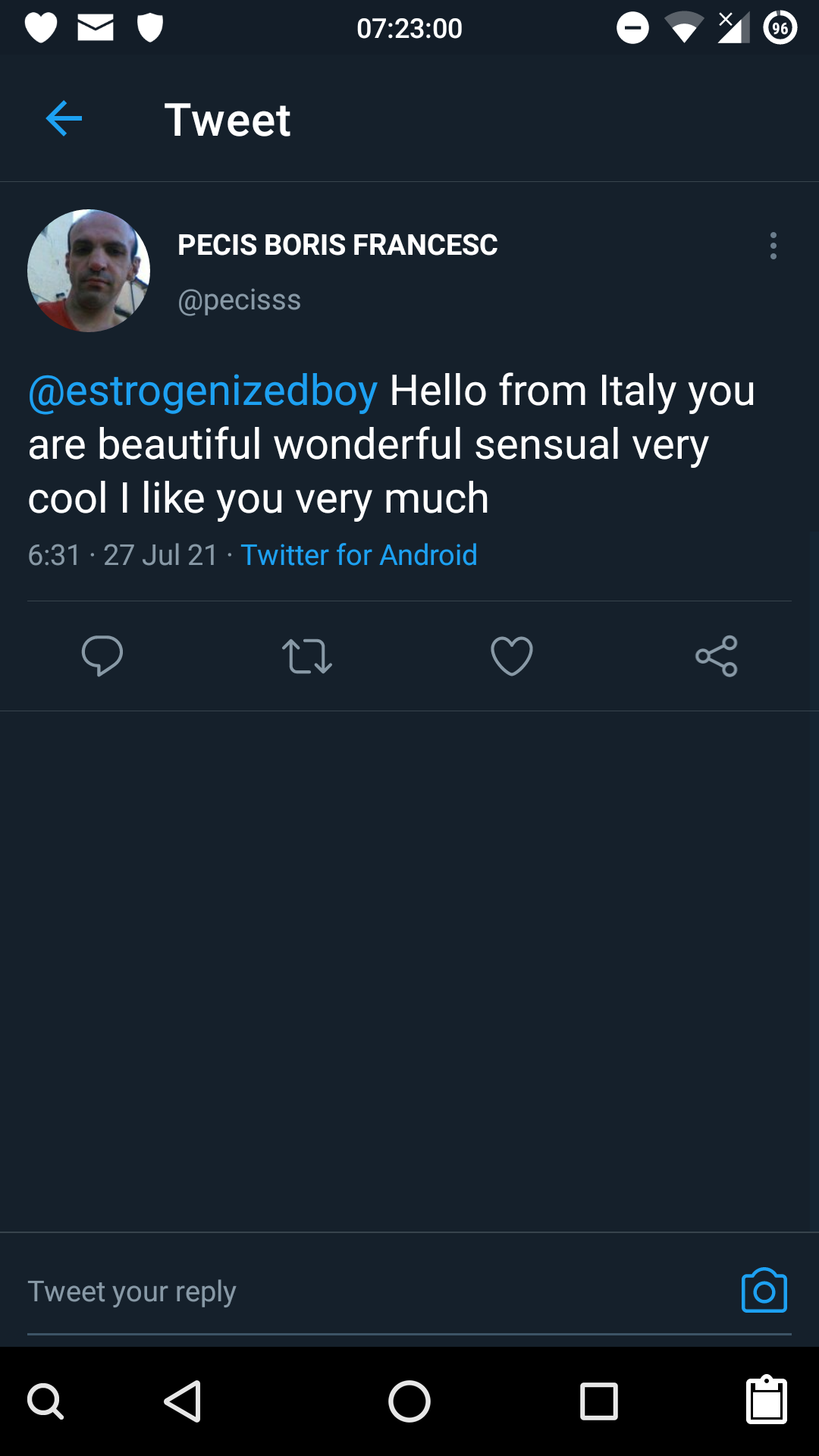
Task: Tap the retweet arrows icon
Action: pyautogui.click(x=307, y=656)
